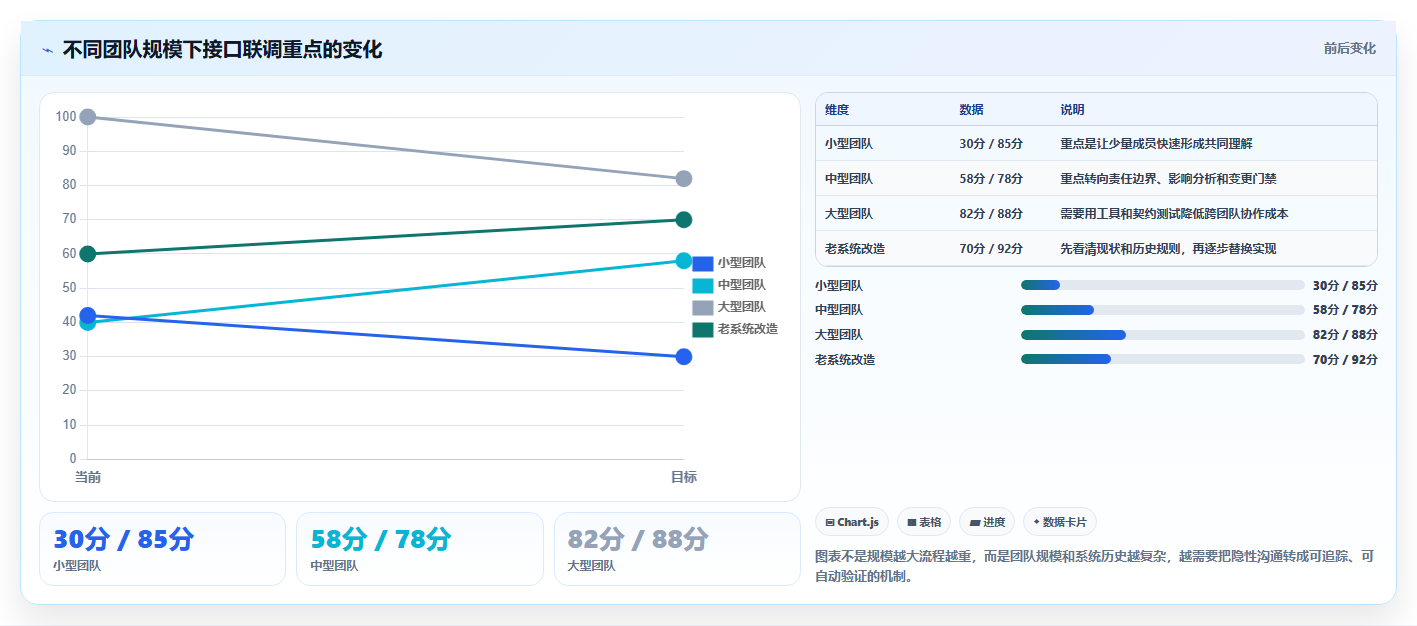The width and height of the screenshot is (1417, 626).
Task: Click the 前后变化 label in the header
Action: 1349,48
